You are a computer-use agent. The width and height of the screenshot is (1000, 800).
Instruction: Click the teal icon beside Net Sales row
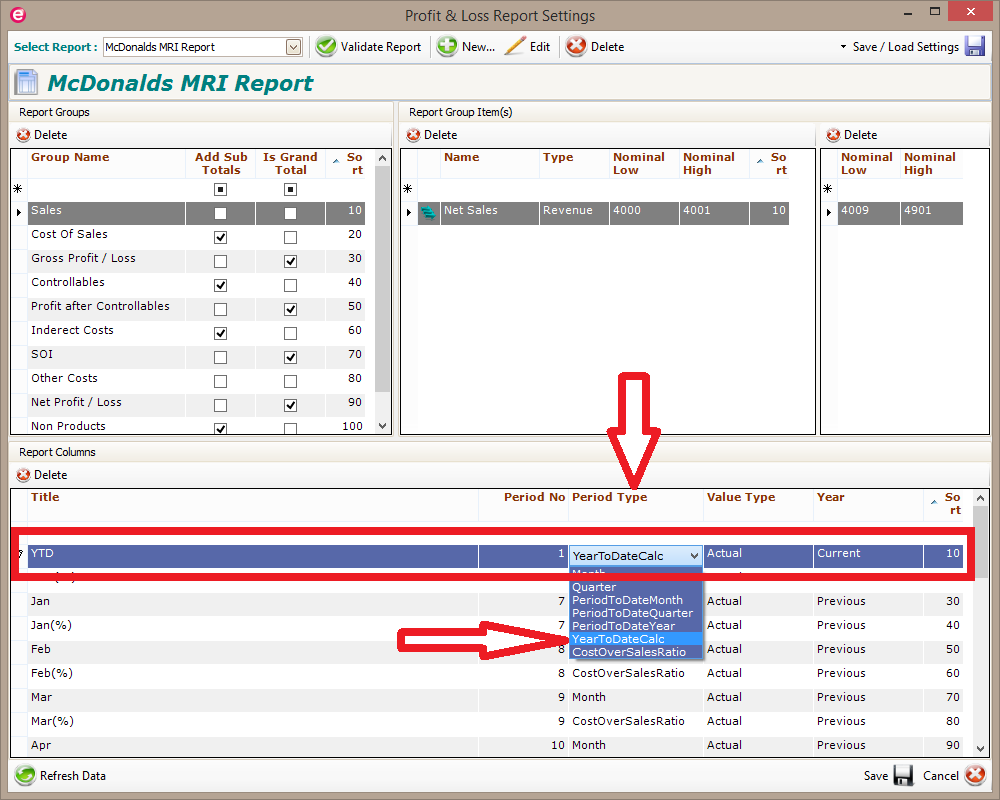coord(429,212)
